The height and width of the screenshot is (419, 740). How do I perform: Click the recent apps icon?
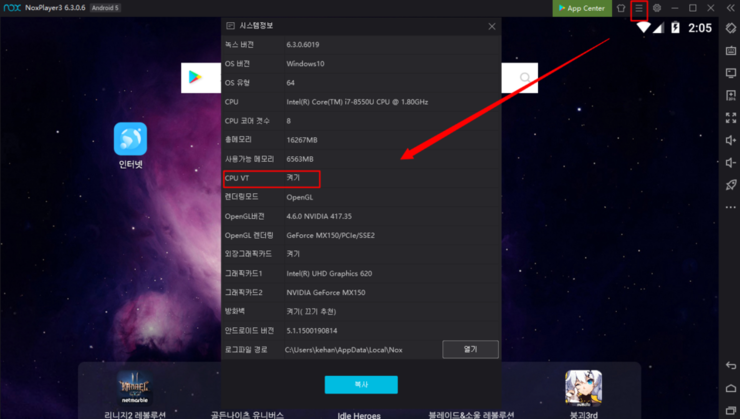(731, 411)
